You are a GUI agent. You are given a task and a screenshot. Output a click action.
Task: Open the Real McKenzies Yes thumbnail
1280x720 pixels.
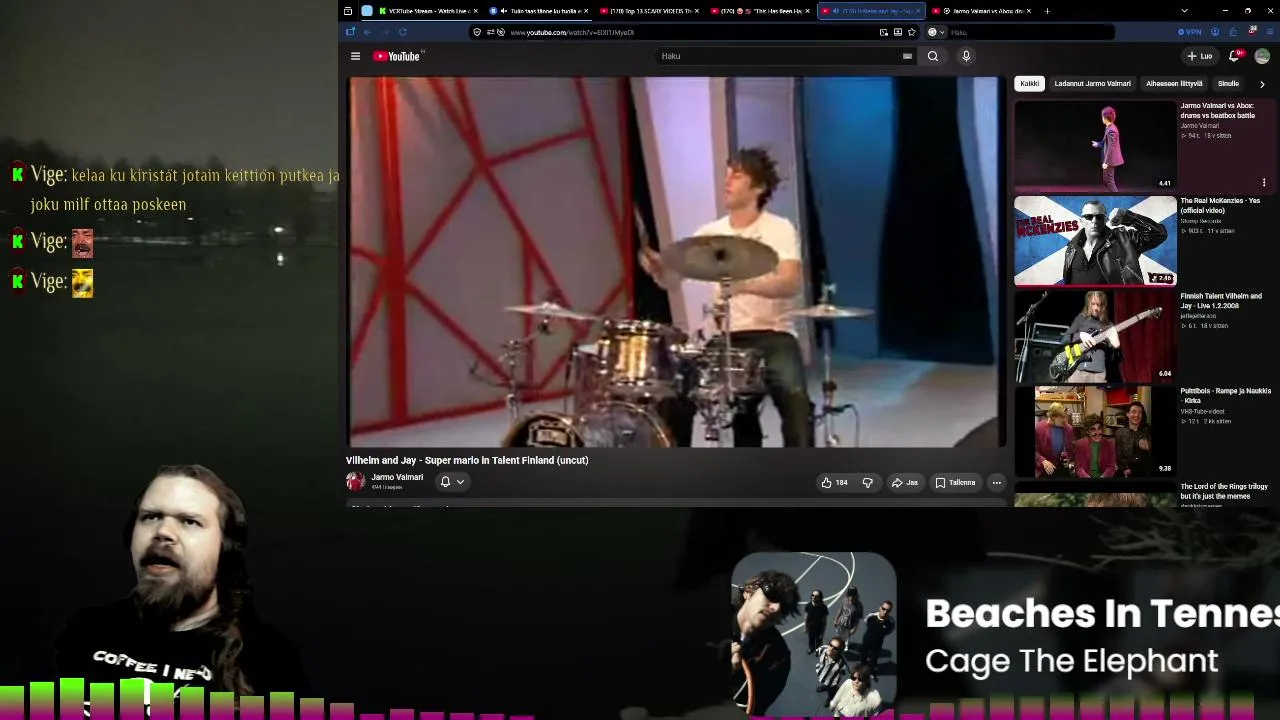coord(1095,240)
